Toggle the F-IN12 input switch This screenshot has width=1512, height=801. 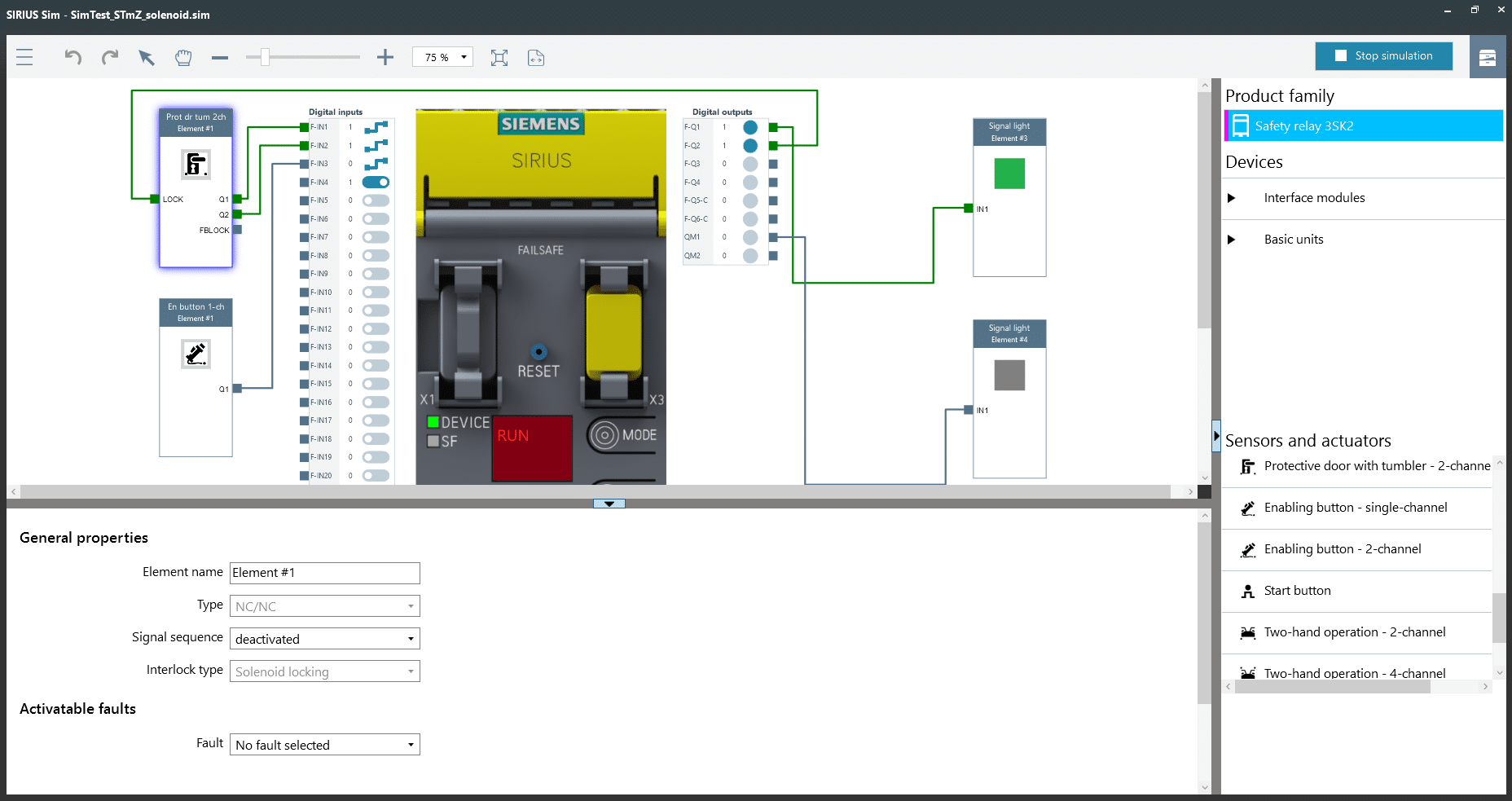[x=376, y=329]
